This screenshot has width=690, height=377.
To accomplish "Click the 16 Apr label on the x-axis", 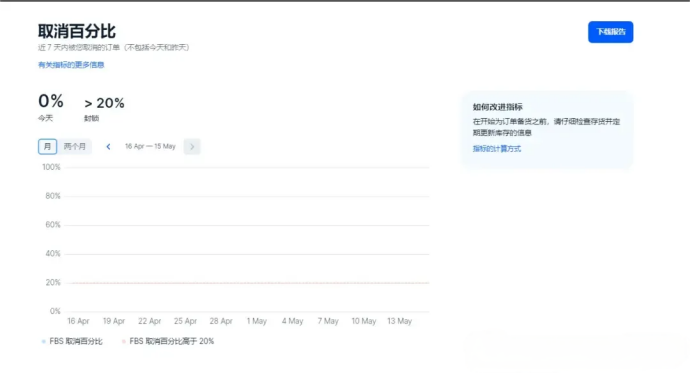I will point(78,321).
